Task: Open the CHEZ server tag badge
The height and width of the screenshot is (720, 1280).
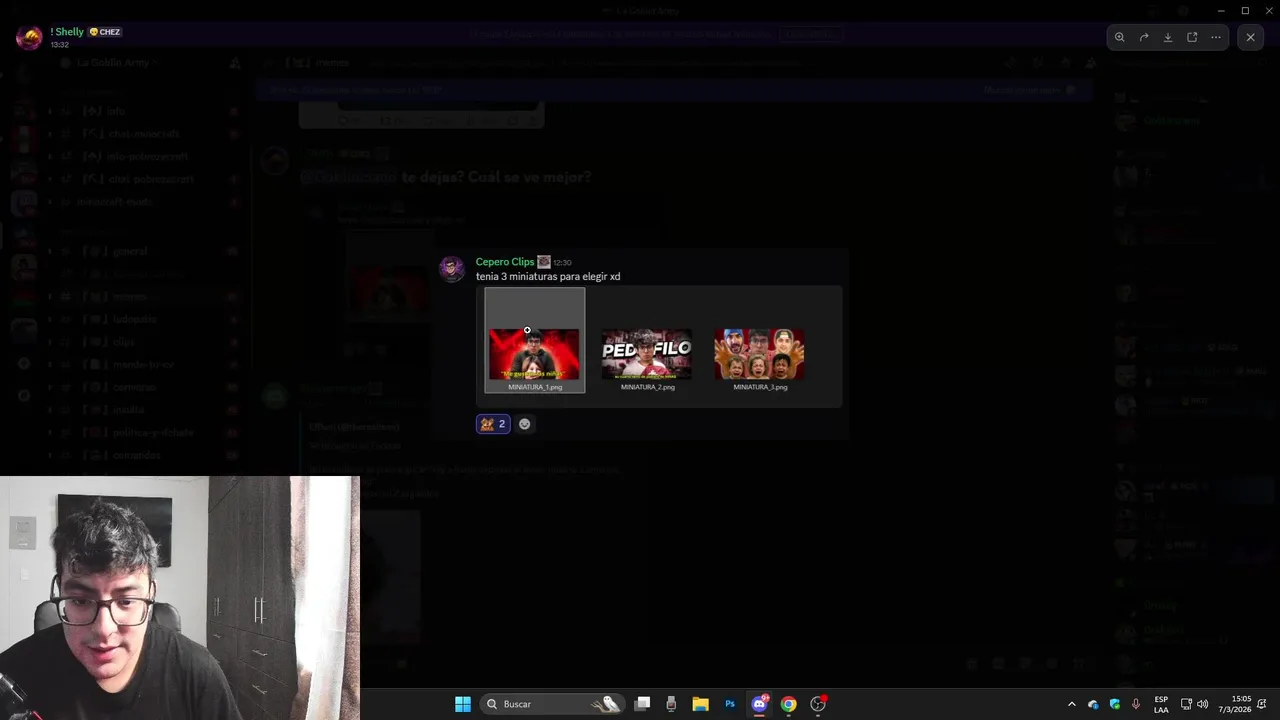Action: tap(105, 32)
